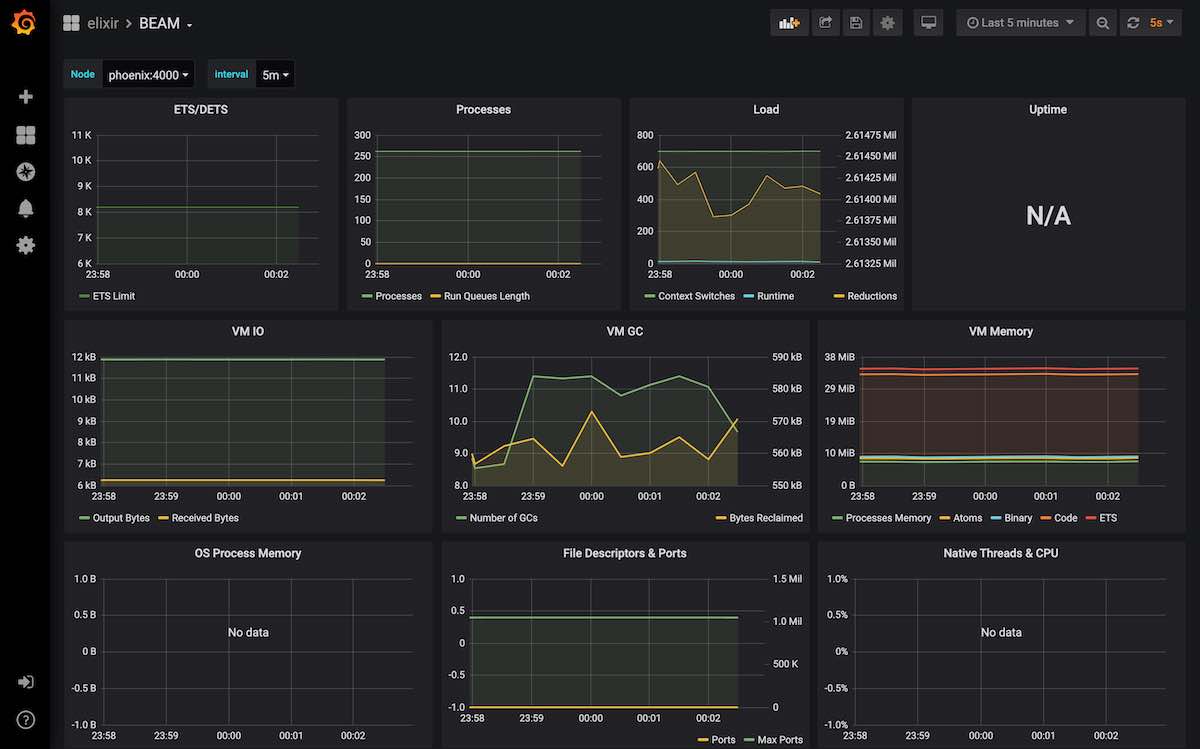The height and width of the screenshot is (749, 1200).
Task: Expand the Node phoenix:4000 dropdown
Action: click(148, 75)
